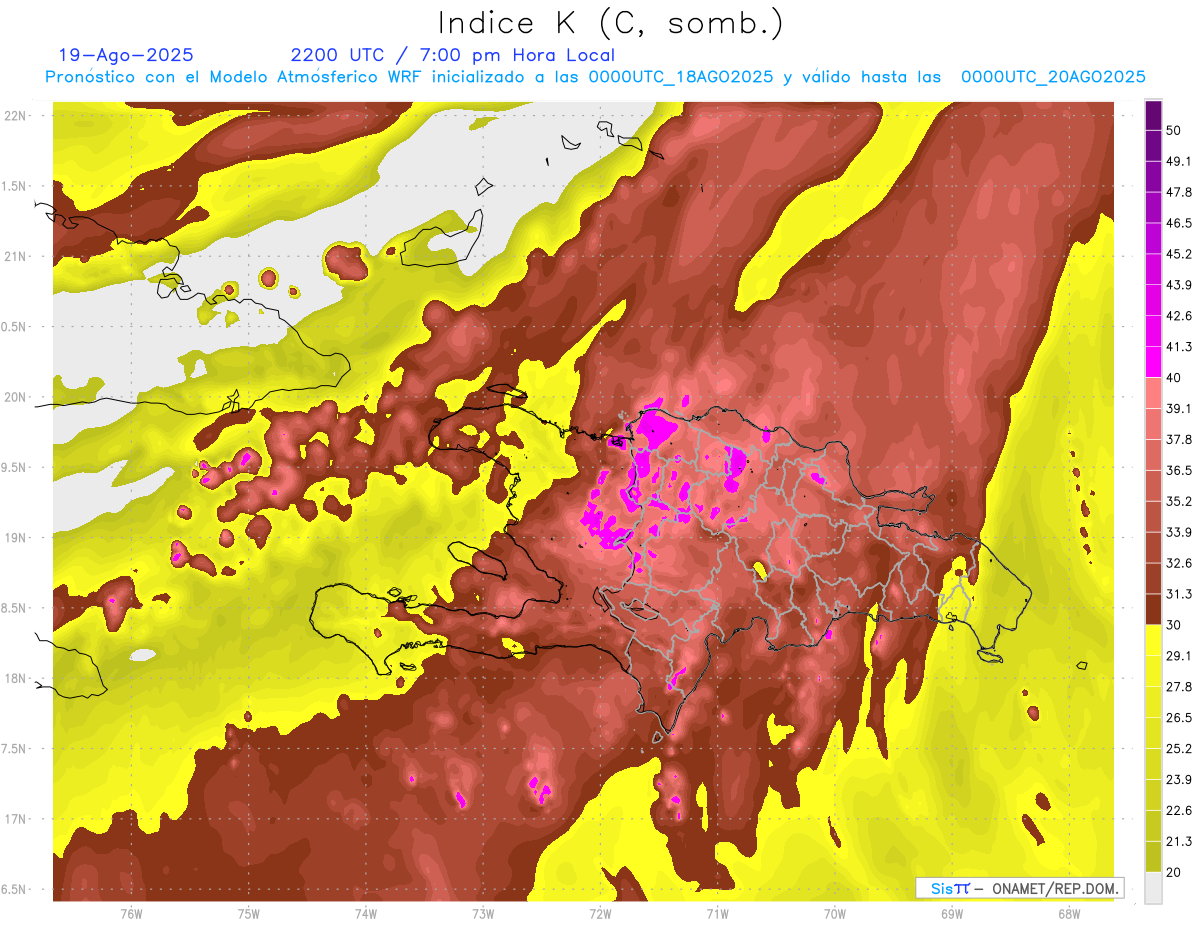Screen dimensions: 1200x927
Task: Click the 'ONAMET/REP.DOM.' credit label
Action: pos(1054,888)
